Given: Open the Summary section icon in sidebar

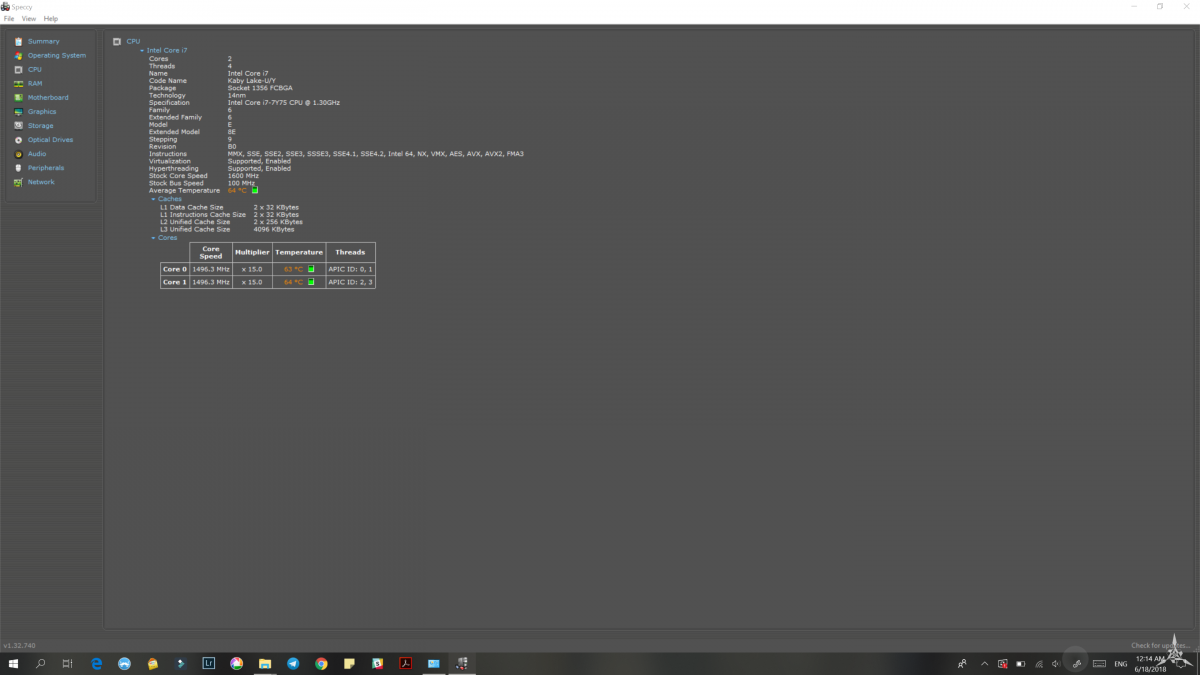Looking at the screenshot, I should point(18,41).
